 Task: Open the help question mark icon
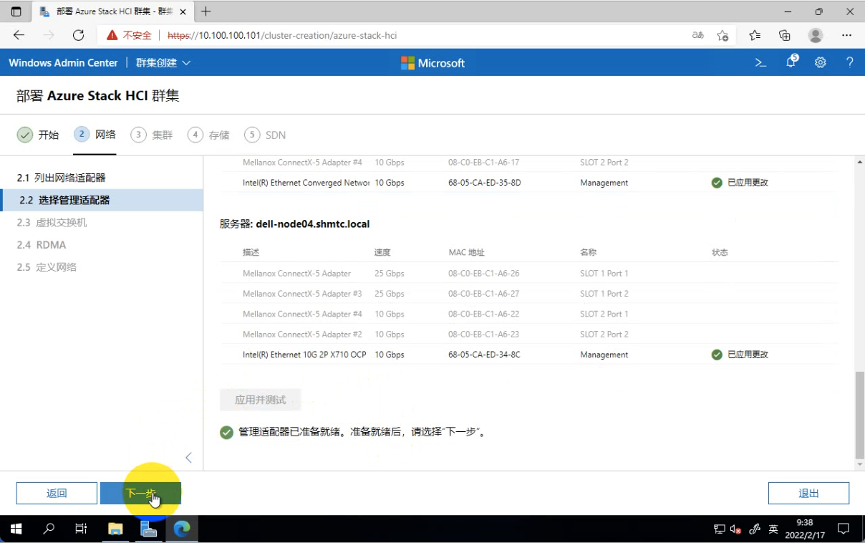849,63
